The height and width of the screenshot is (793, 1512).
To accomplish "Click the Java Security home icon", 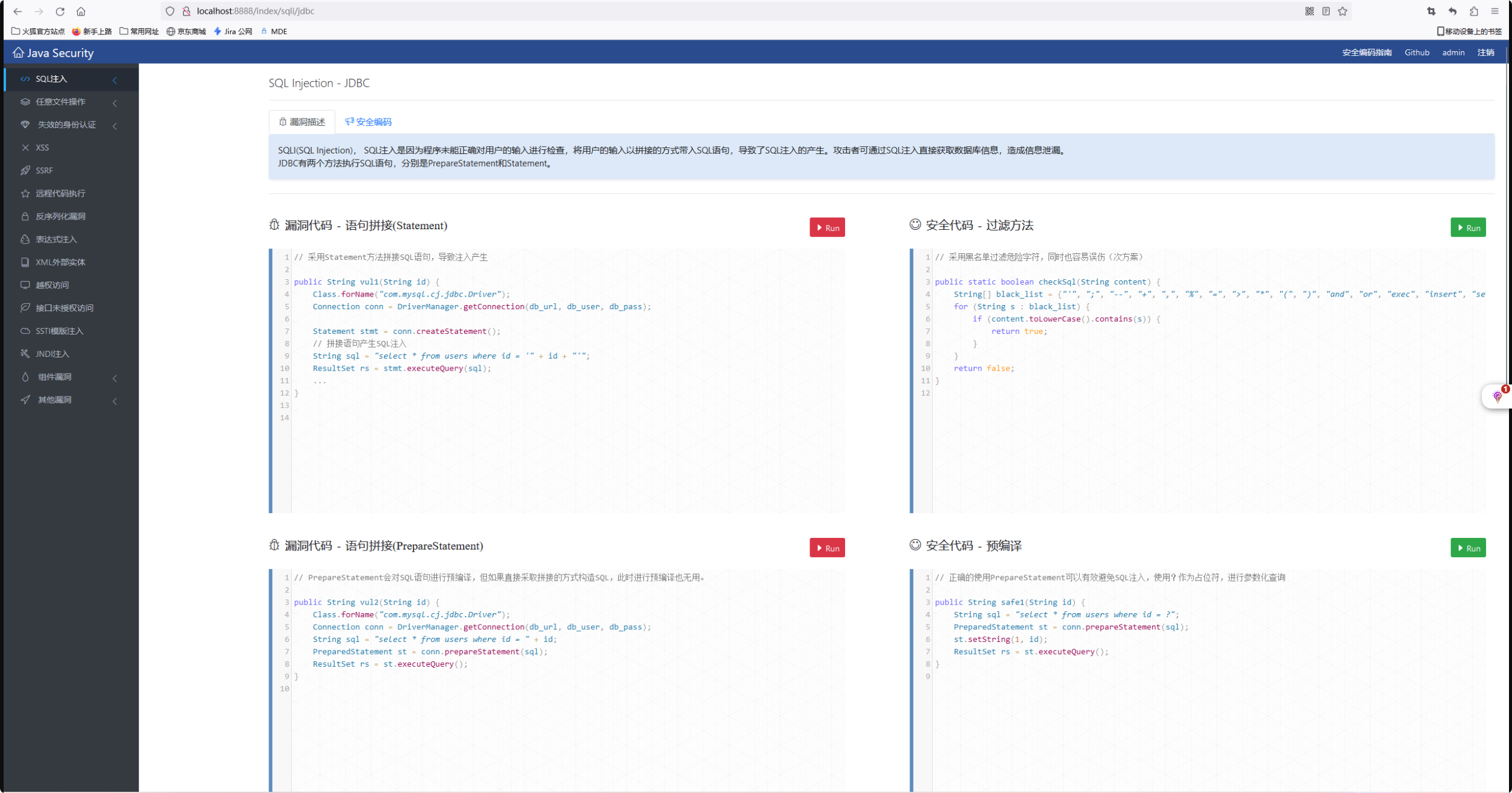I will (x=18, y=53).
